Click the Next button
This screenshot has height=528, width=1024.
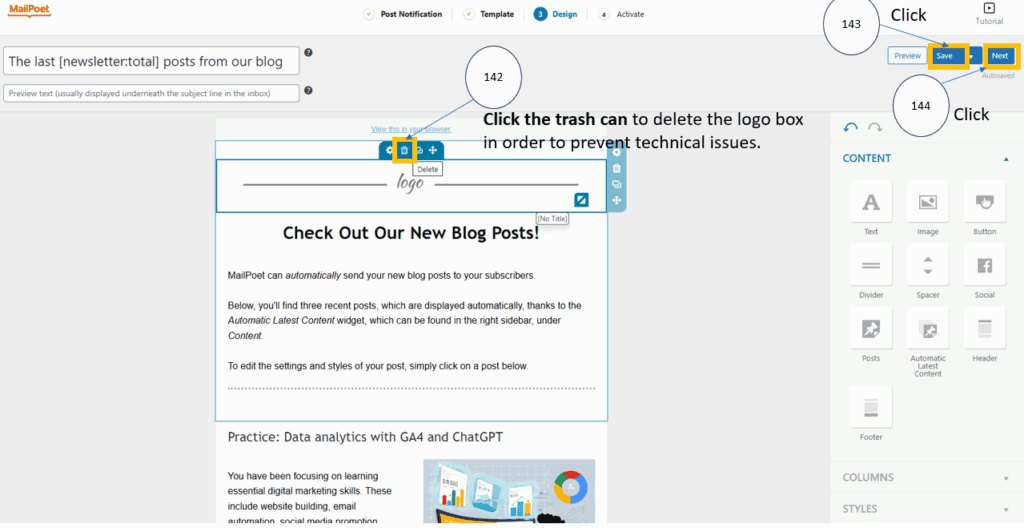pos(999,56)
